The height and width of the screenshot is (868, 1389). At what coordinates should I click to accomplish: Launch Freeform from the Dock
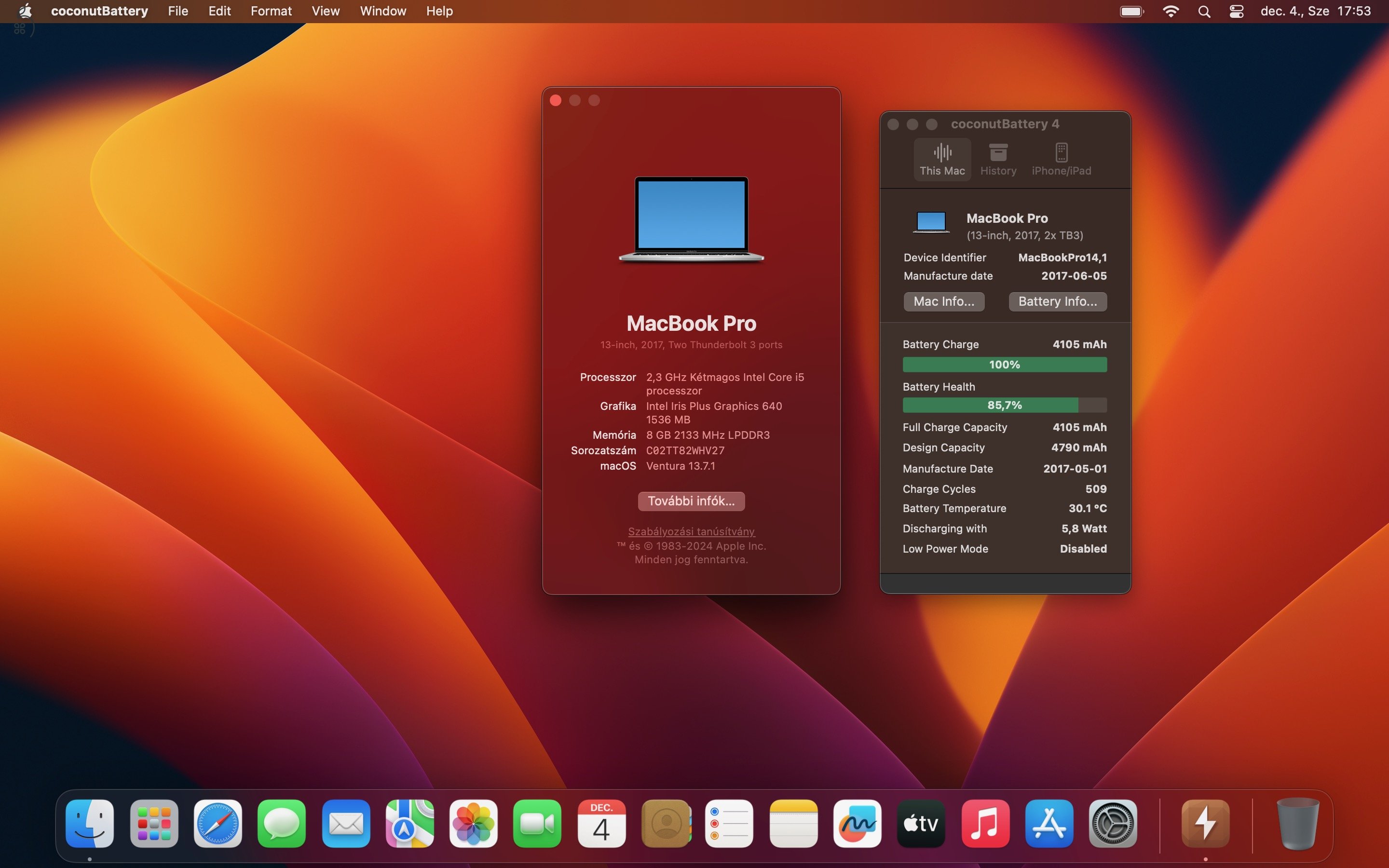pos(858,823)
